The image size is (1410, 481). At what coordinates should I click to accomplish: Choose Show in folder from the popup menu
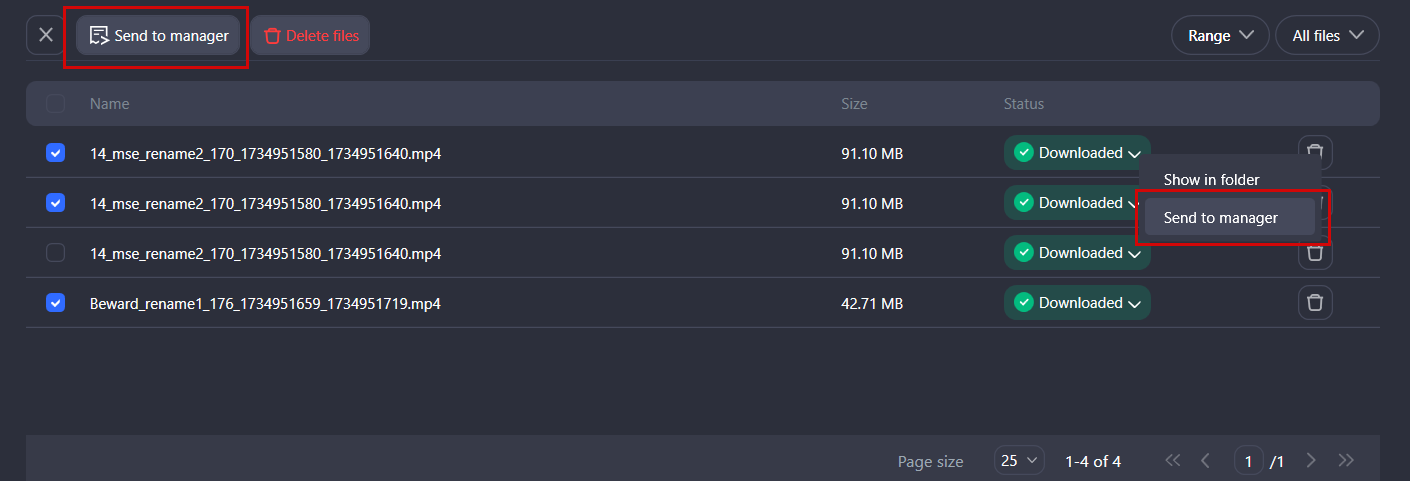tap(1211, 180)
